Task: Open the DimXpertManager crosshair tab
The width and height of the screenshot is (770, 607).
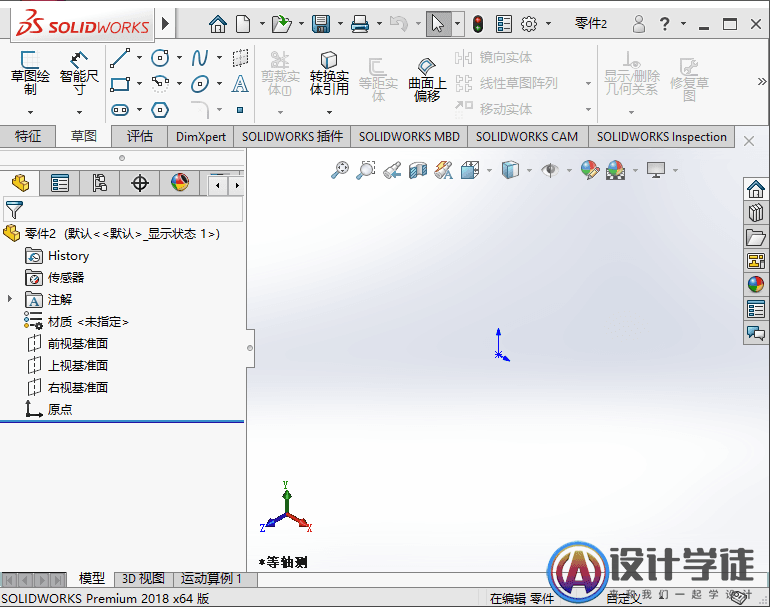Action: (x=140, y=183)
